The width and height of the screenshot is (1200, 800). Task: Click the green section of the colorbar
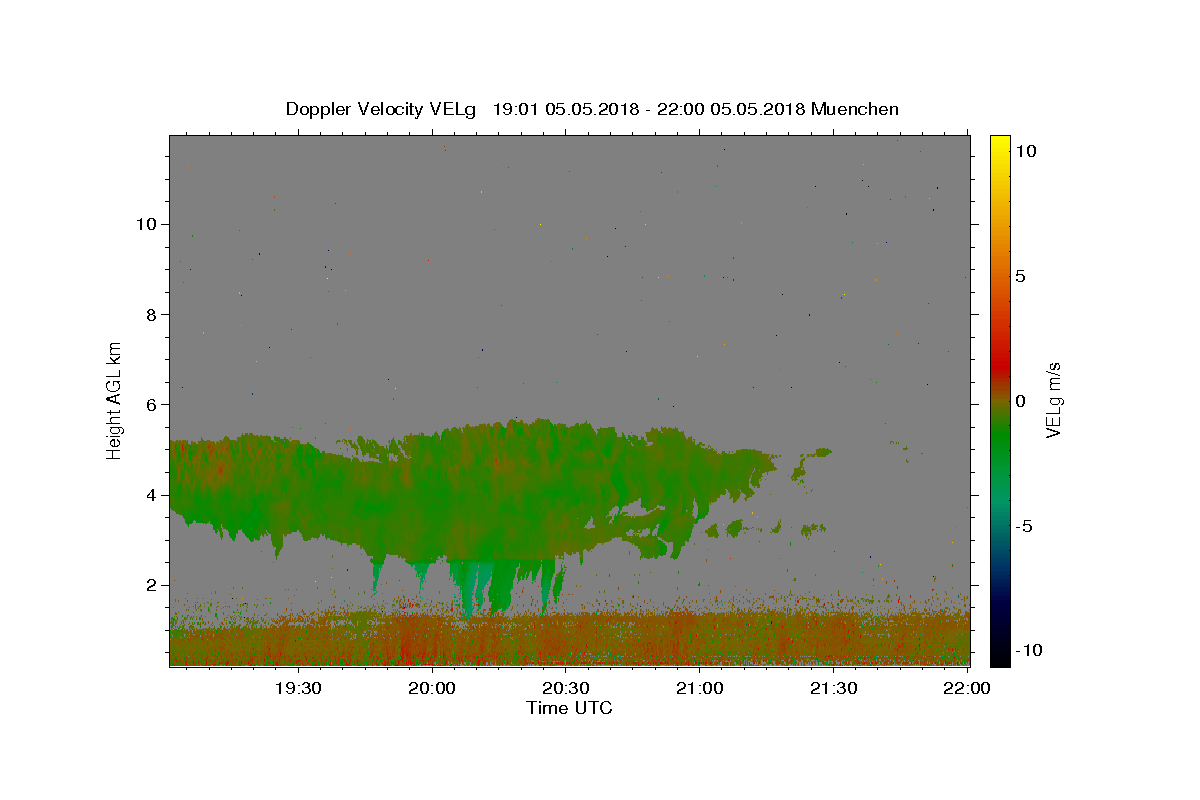[1000, 440]
